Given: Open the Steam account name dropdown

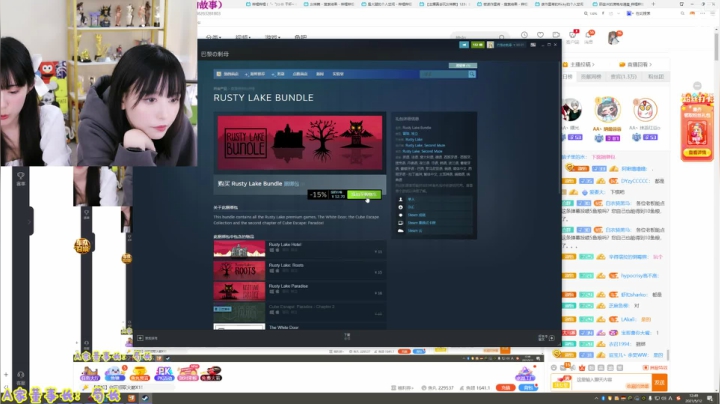Looking at the screenshot, I should tap(510, 45).
